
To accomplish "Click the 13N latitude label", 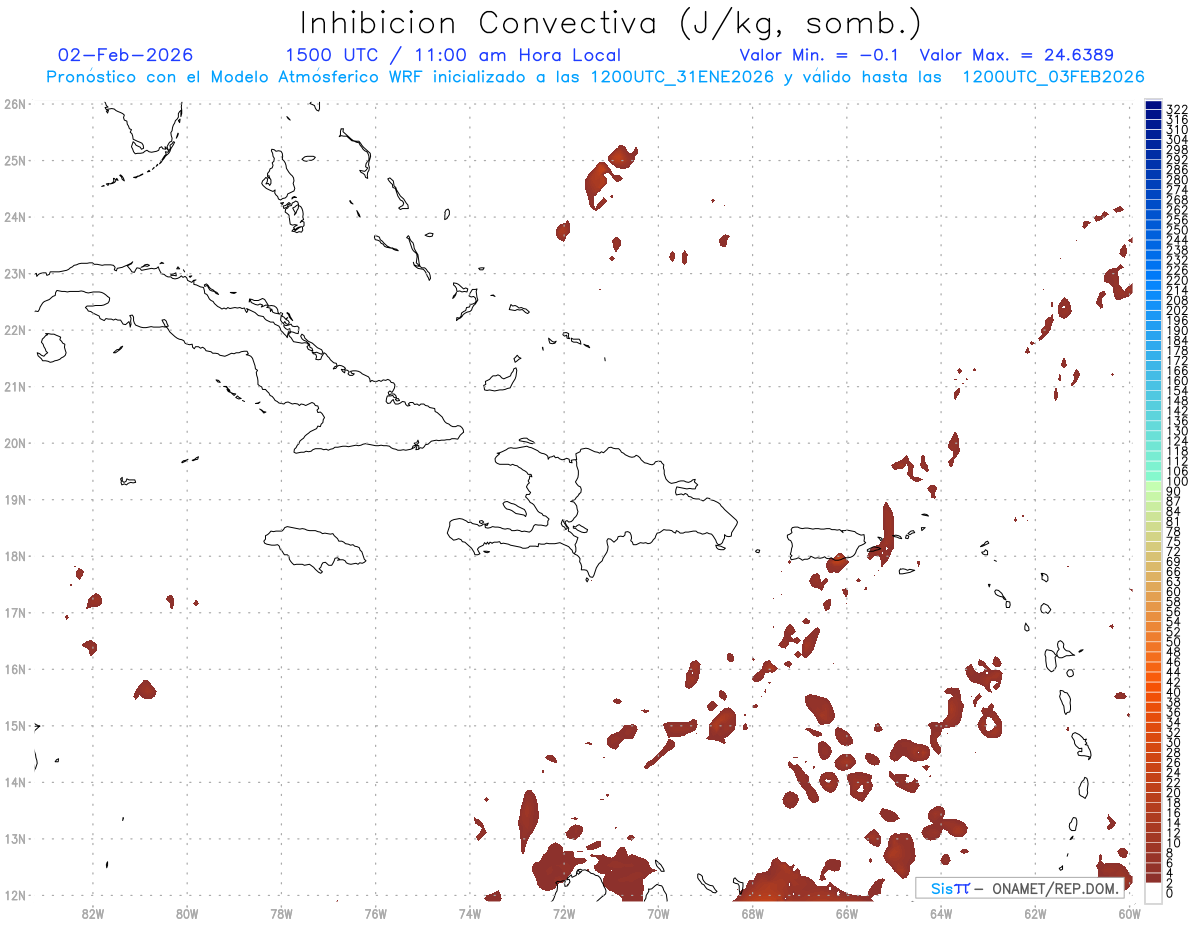I will (x=15, y=838).
